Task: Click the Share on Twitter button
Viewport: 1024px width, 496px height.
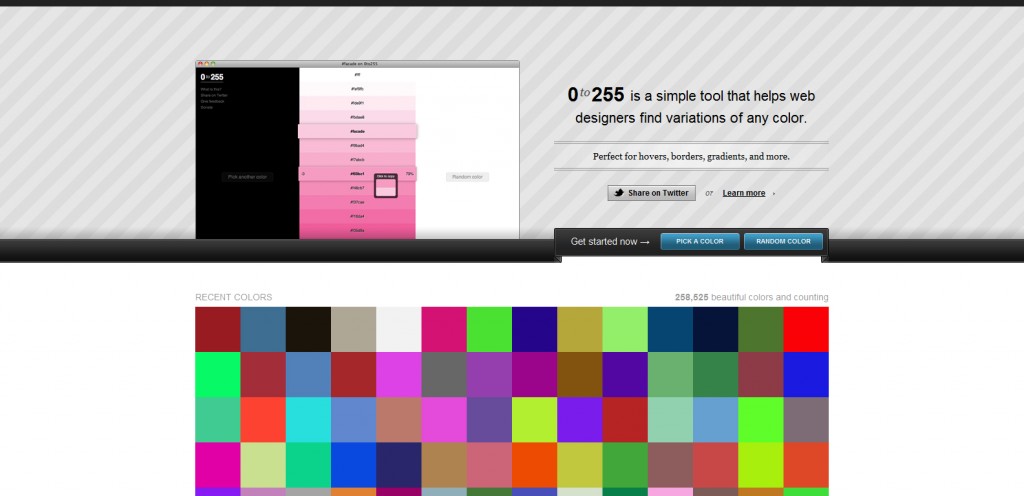Action: point(651,193)
